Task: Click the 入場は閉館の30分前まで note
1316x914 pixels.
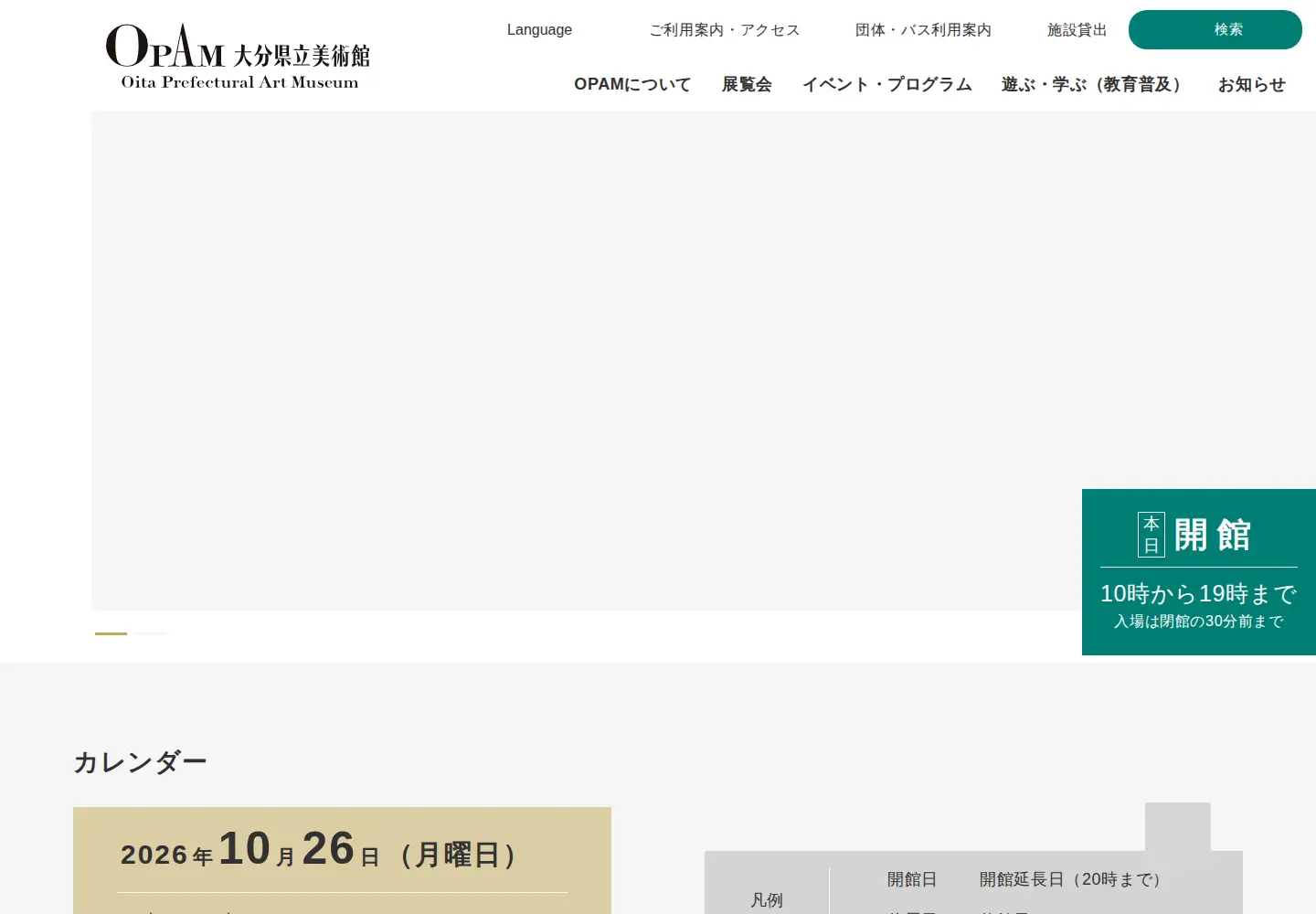Action: 1199,622
